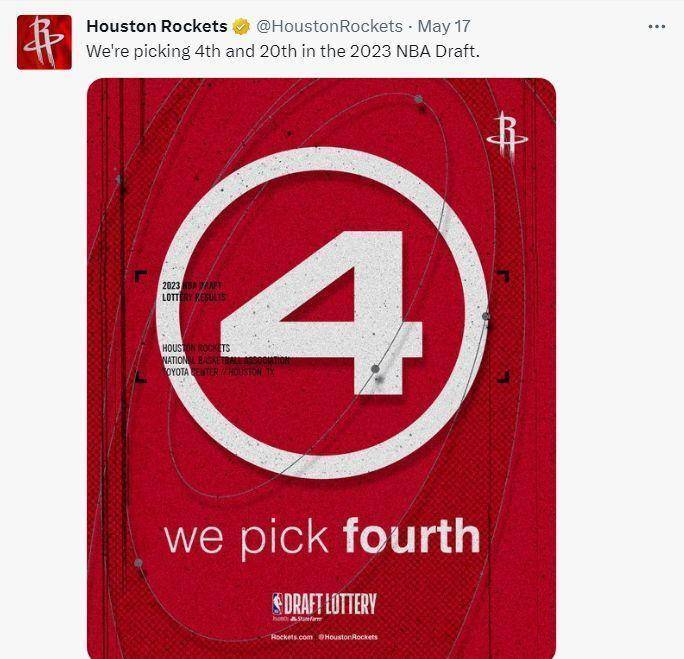Click the State Farm sponsor logo
The height and width of the screenshot is (659, 684).
(x=306, y=619)
